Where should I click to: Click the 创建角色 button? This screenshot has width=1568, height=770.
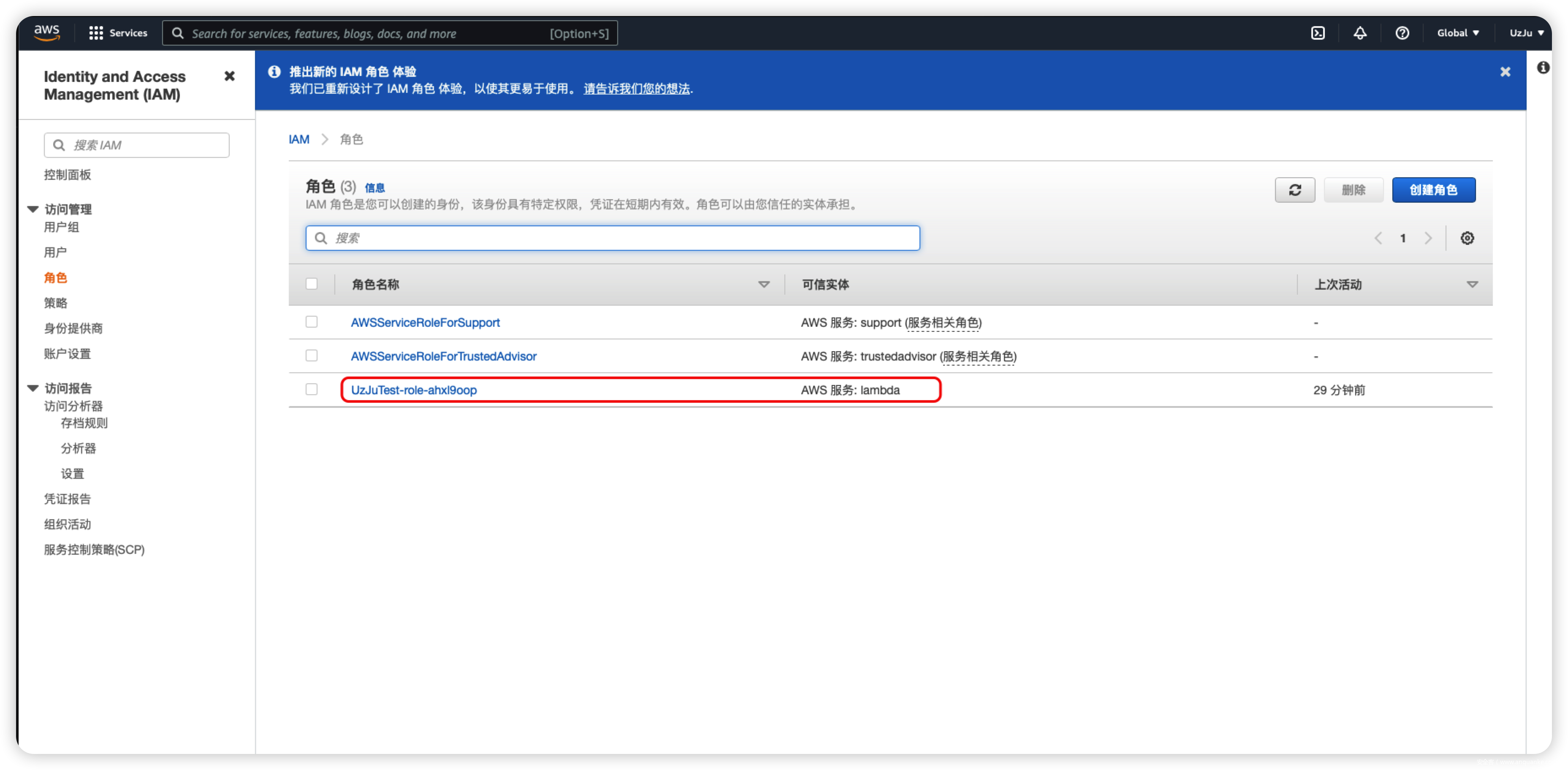1433,190
